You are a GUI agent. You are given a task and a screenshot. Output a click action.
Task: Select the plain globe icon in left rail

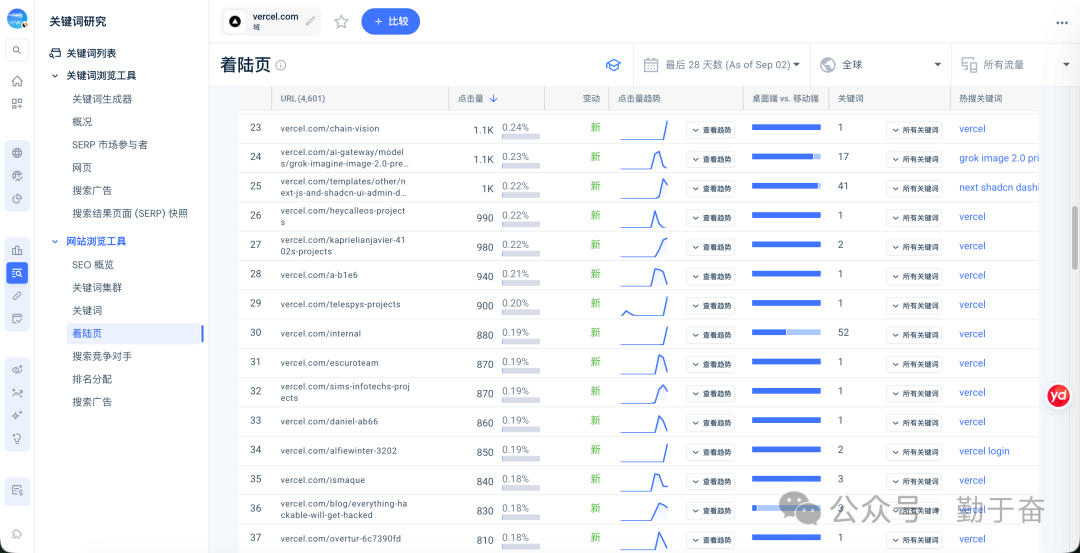point(17,153)
